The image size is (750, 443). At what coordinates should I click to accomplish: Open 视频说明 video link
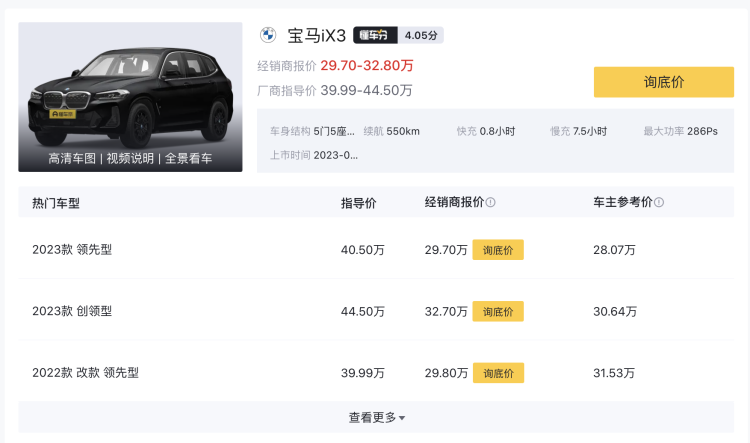pos(130,158)
